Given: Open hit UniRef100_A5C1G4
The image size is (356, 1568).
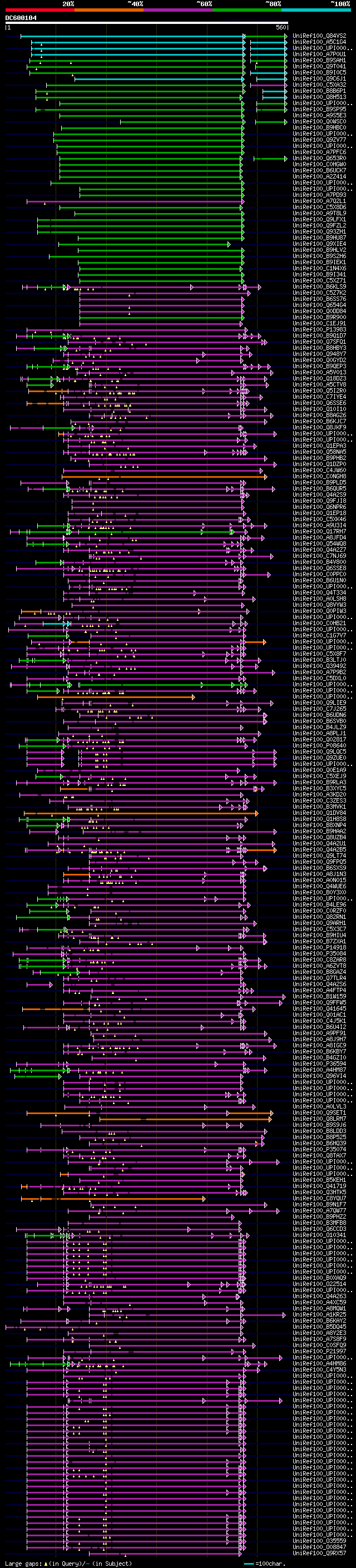Looking at the screenshot, I should (x=319, y=42).
